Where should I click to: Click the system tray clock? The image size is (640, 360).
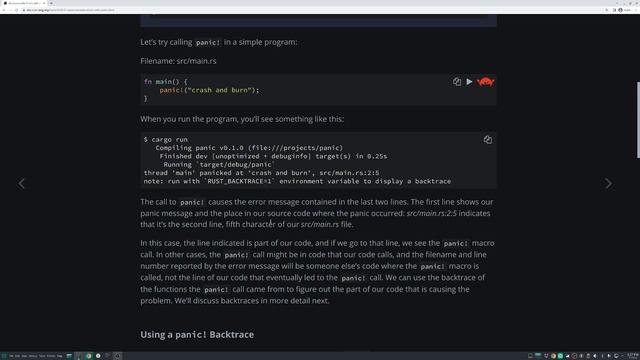[633, 356]
